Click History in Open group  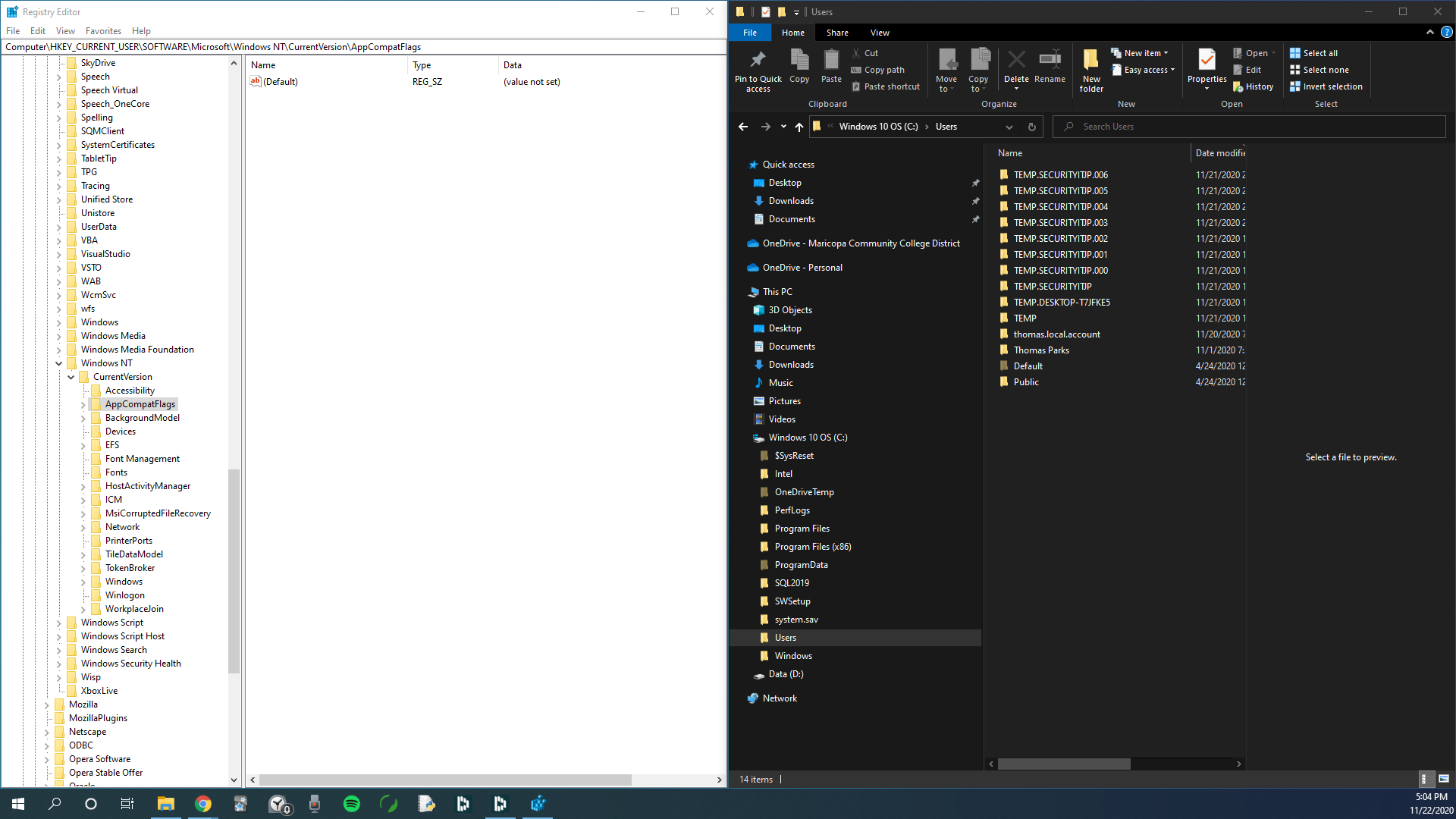pos(1253,86)
